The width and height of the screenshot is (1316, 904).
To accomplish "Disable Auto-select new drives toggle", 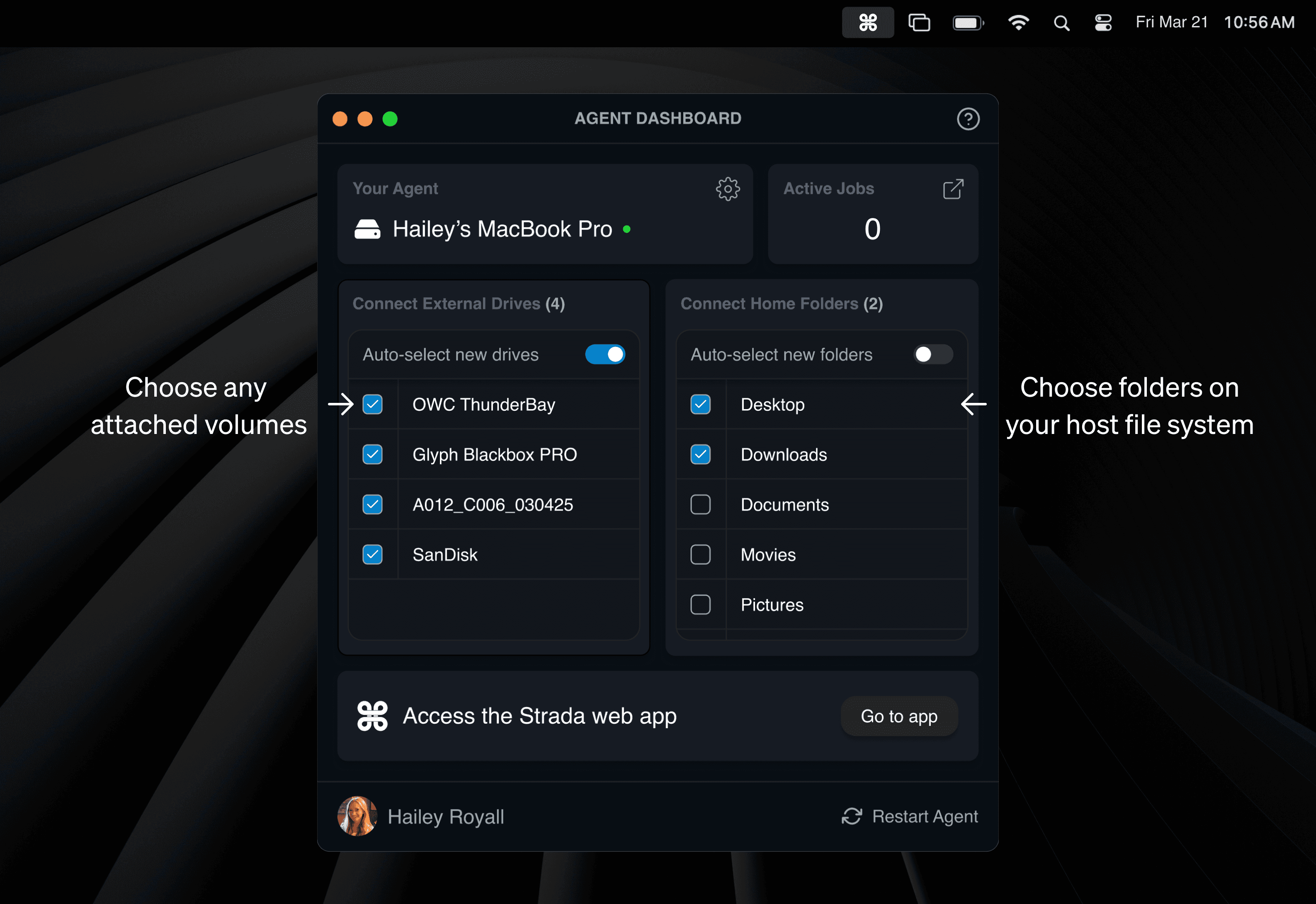I will point(605,354).
